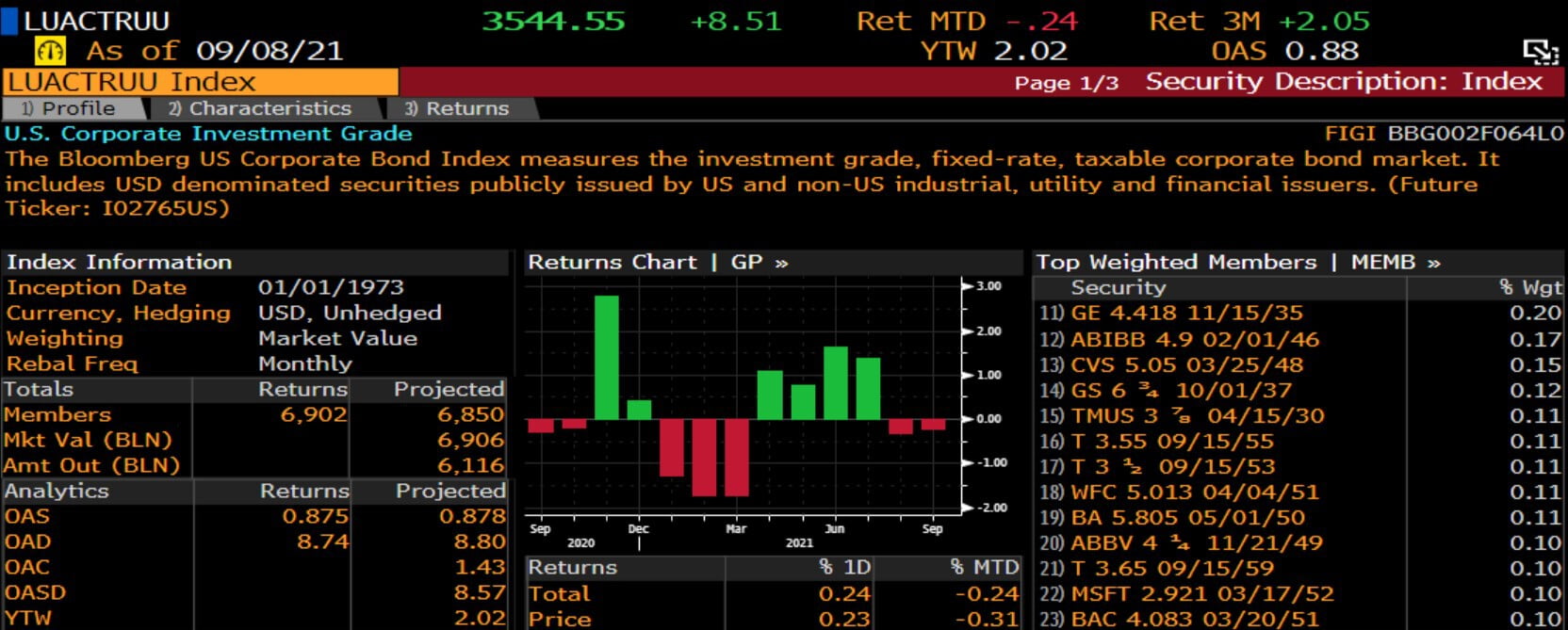This screenshot has height=630, width=1568.
Task: Click the pop-out window icon near OAS
Action: pos(1541,52)
